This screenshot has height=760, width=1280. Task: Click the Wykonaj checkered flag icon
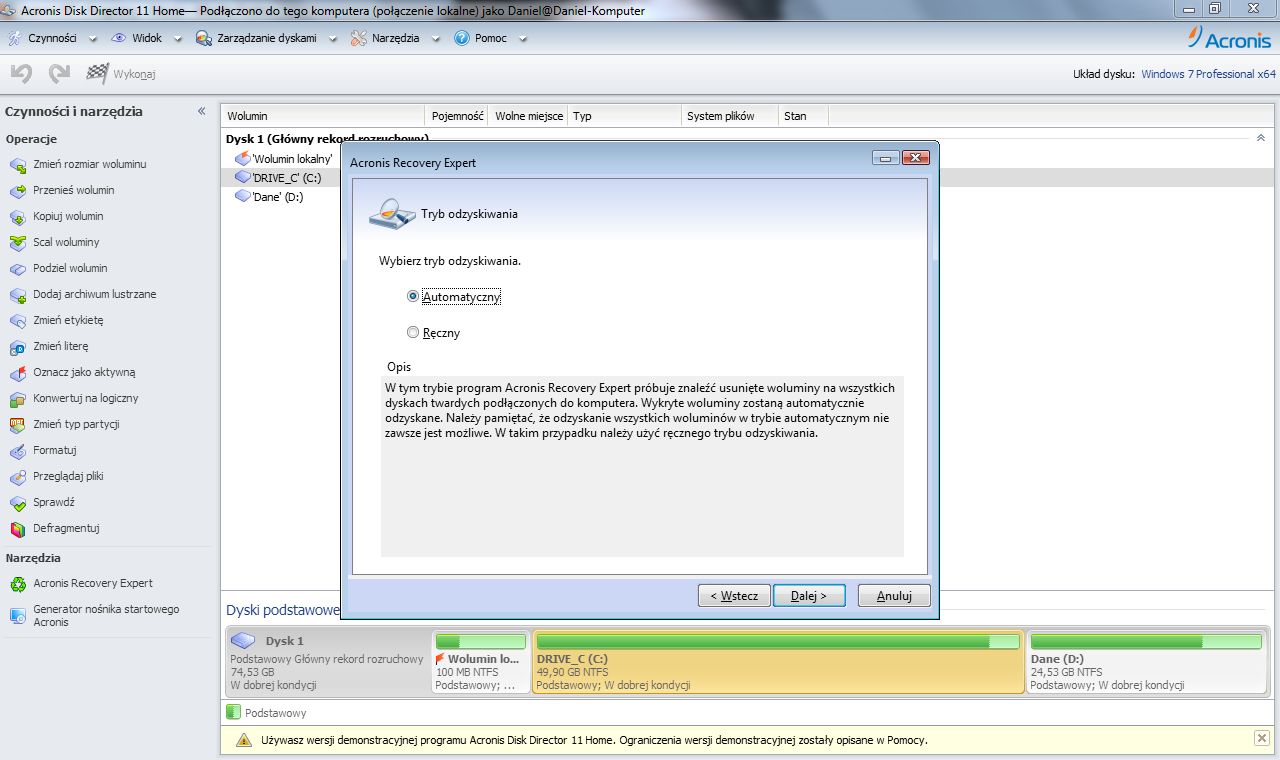(x=98, y=73)
